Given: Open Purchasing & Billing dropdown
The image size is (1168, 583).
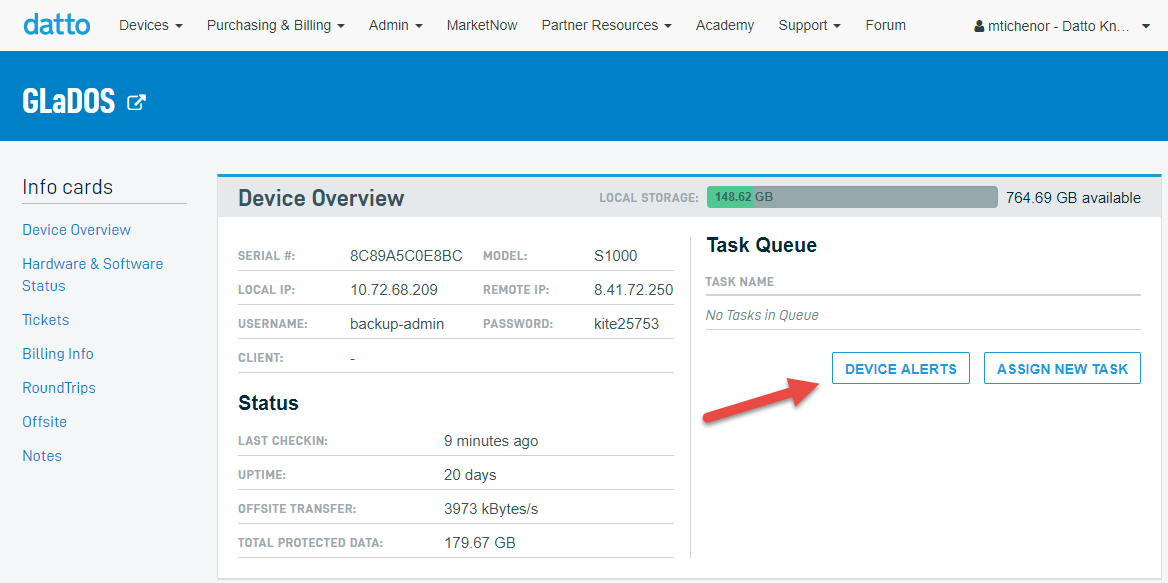Looking at the screenshot, I should (x=275, y=25).
